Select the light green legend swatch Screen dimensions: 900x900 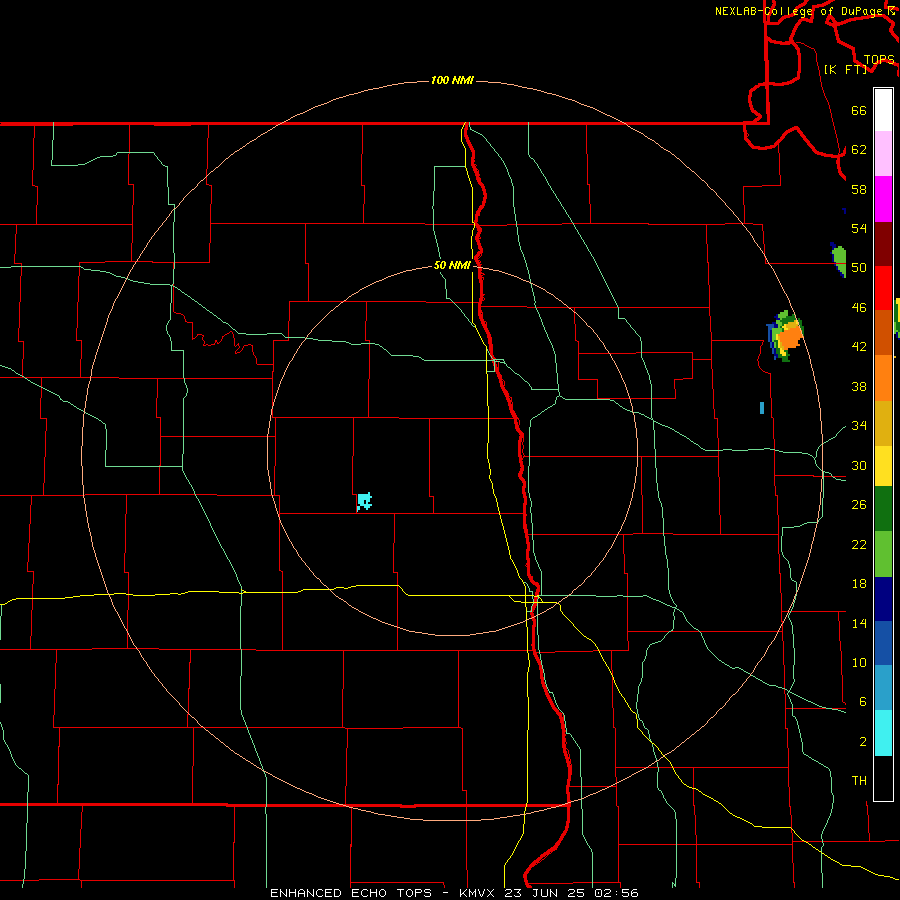(x=883, y=554)
